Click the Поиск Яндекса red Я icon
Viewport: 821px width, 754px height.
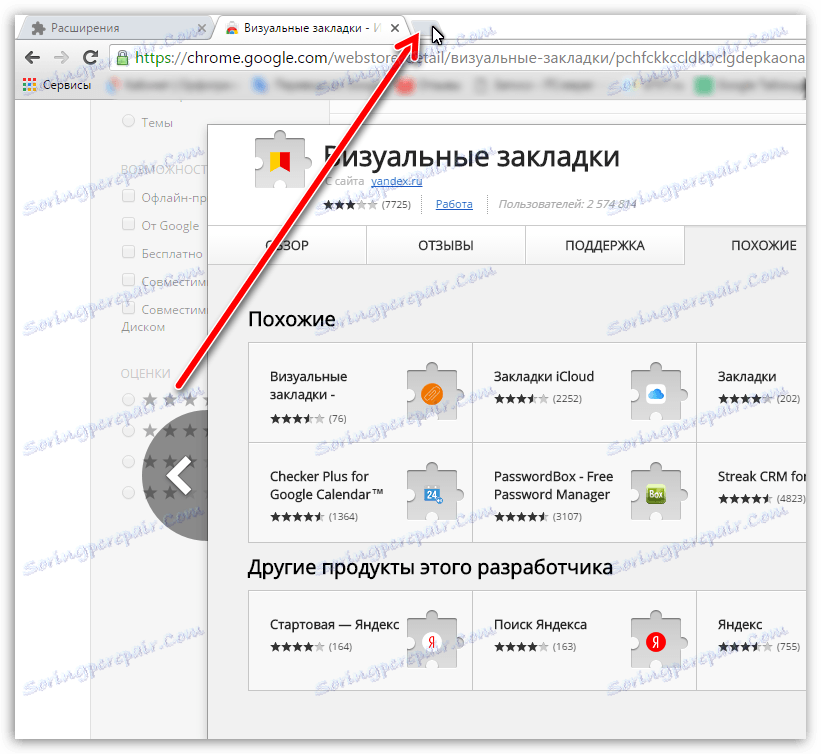coord(656,641)
